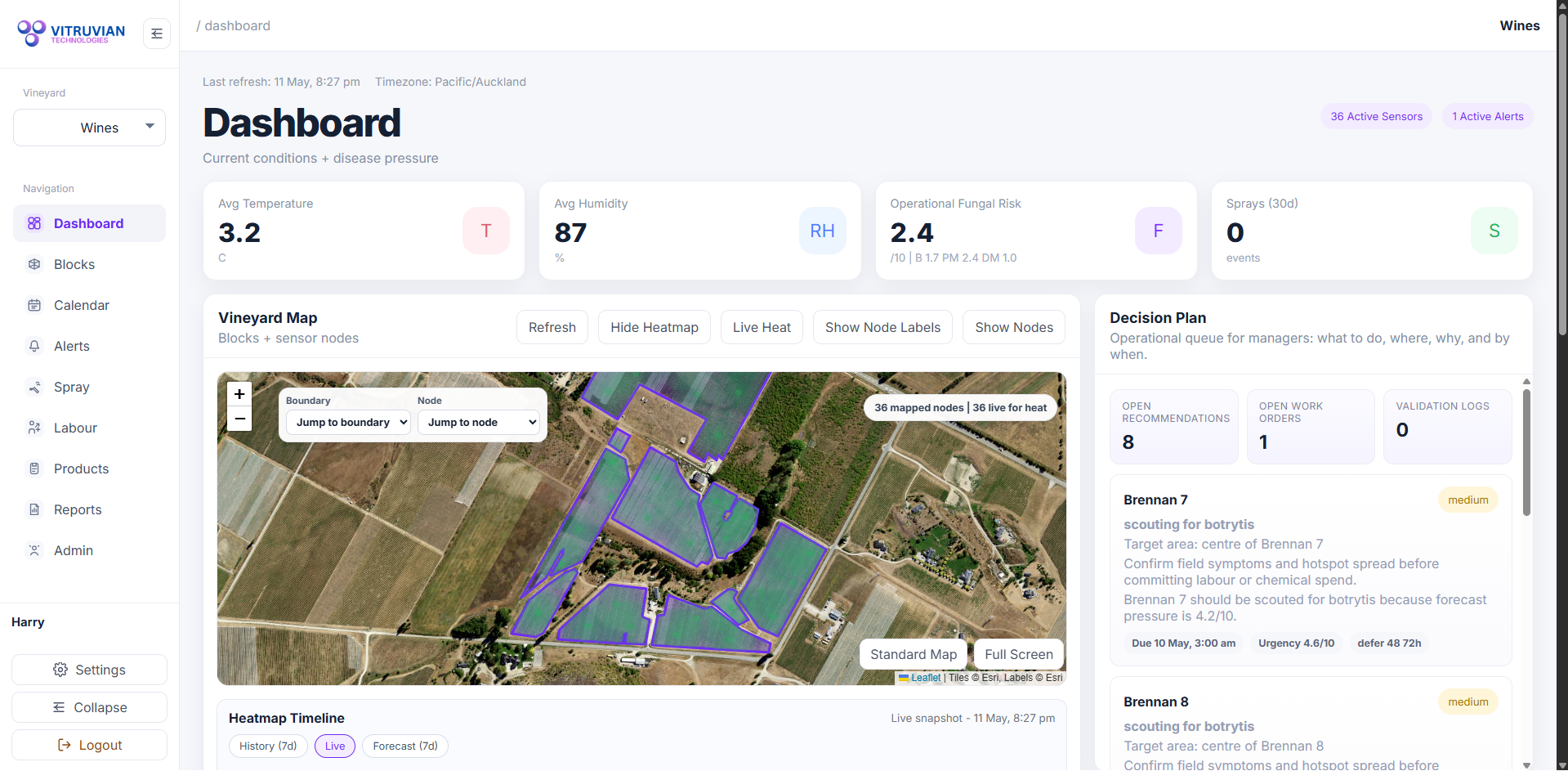Click the Collapse lines icon
The height and width of the screenshot is (771, 1568).
tap(59, 707)
